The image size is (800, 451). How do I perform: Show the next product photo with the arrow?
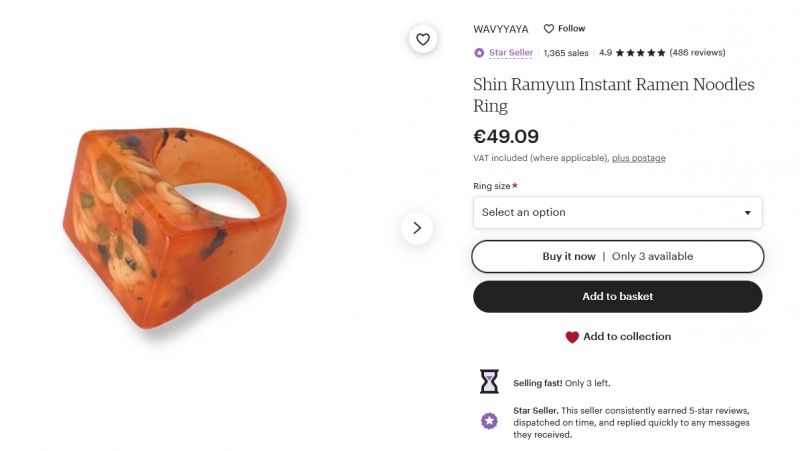pos(417,228)
